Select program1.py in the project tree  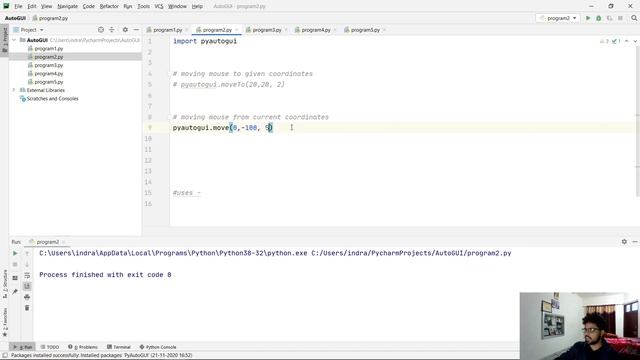49,49
